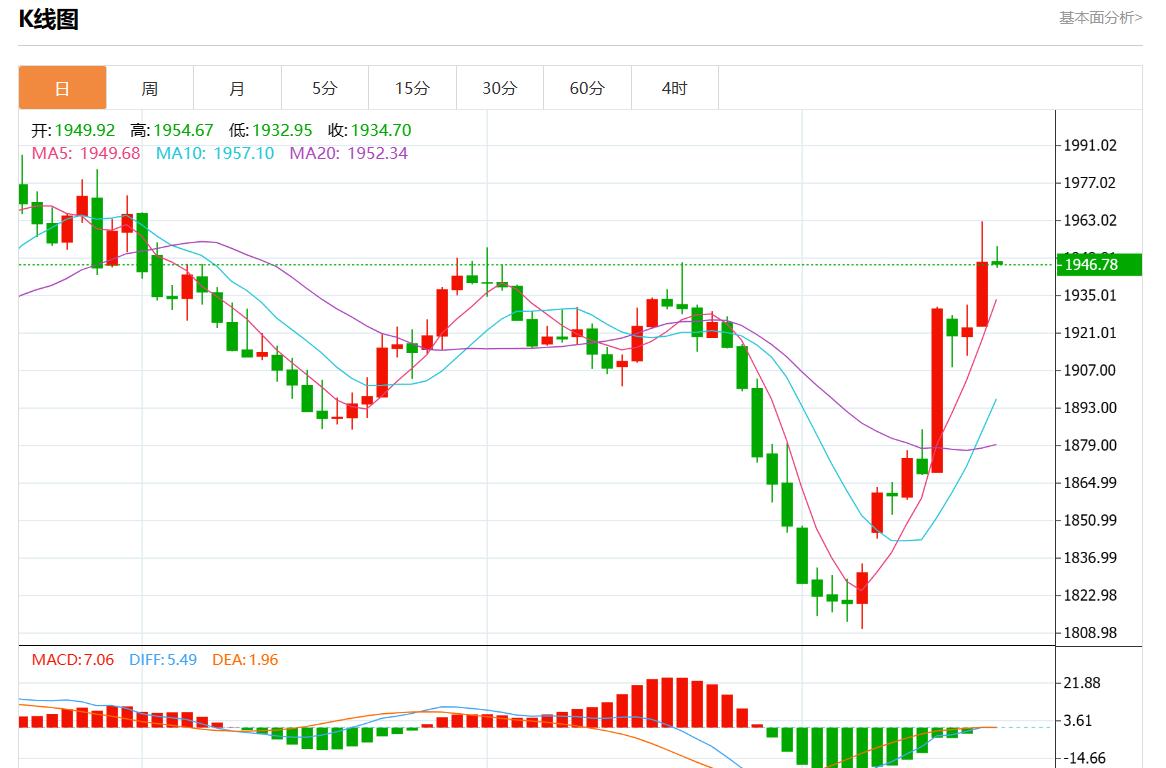The width and height of the screenshot is (1166, 768).
Task: Click the 1921.01 price axis label
Action: [1090, 332]
